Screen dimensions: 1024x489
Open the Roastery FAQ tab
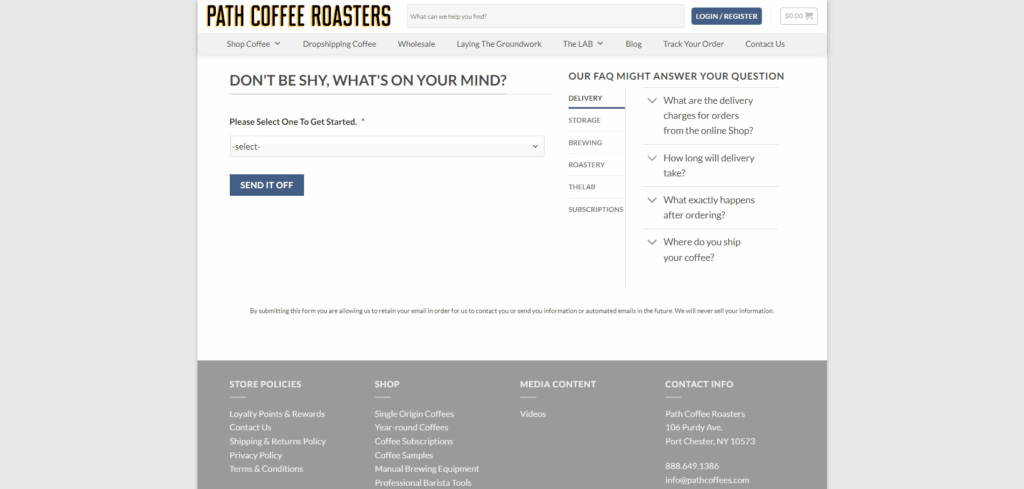[596, 165]
